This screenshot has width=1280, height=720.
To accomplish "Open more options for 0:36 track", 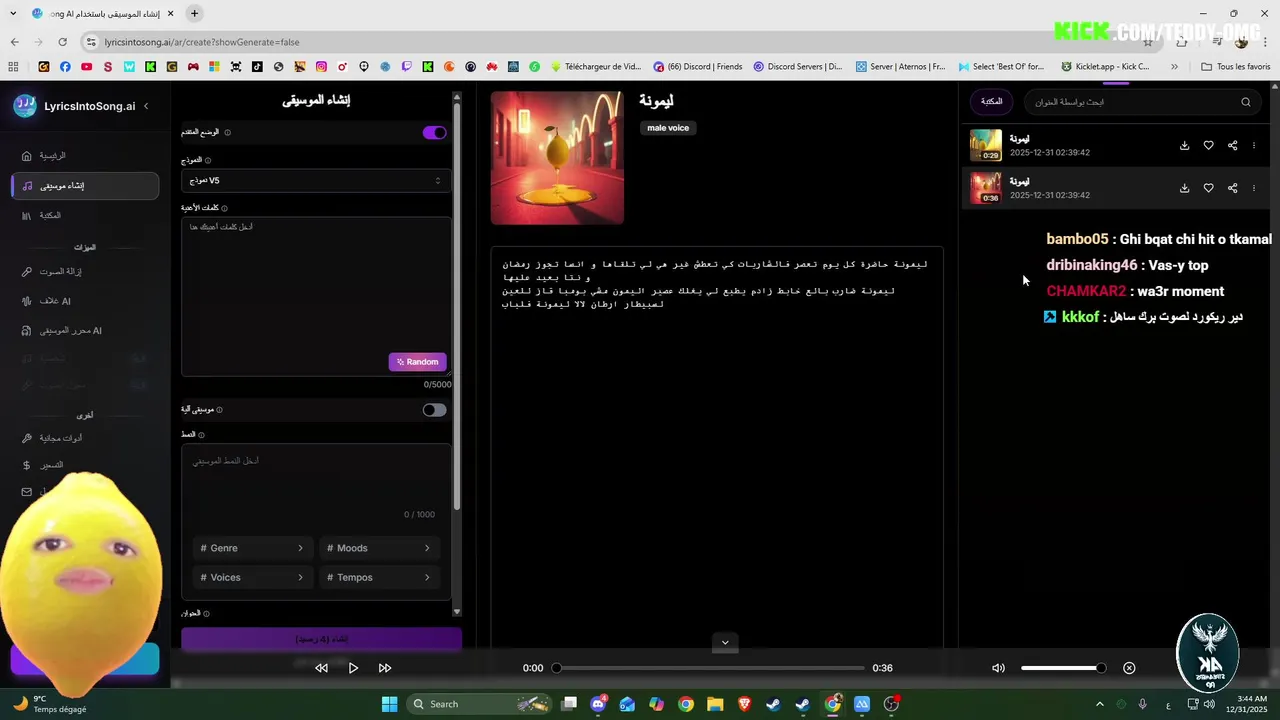I will pyautogui.click(x=1254, y=188).
